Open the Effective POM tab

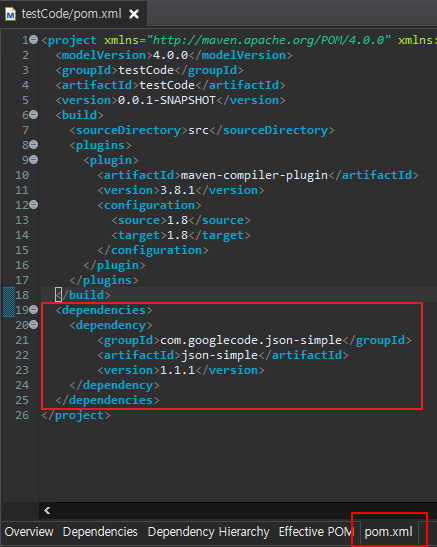[316, 532]
